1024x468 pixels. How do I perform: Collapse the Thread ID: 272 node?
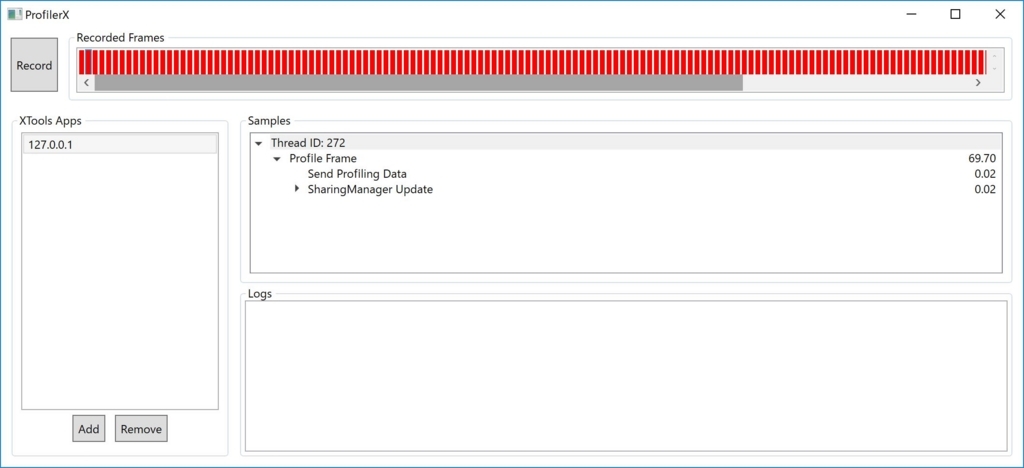tap(259, 143)
